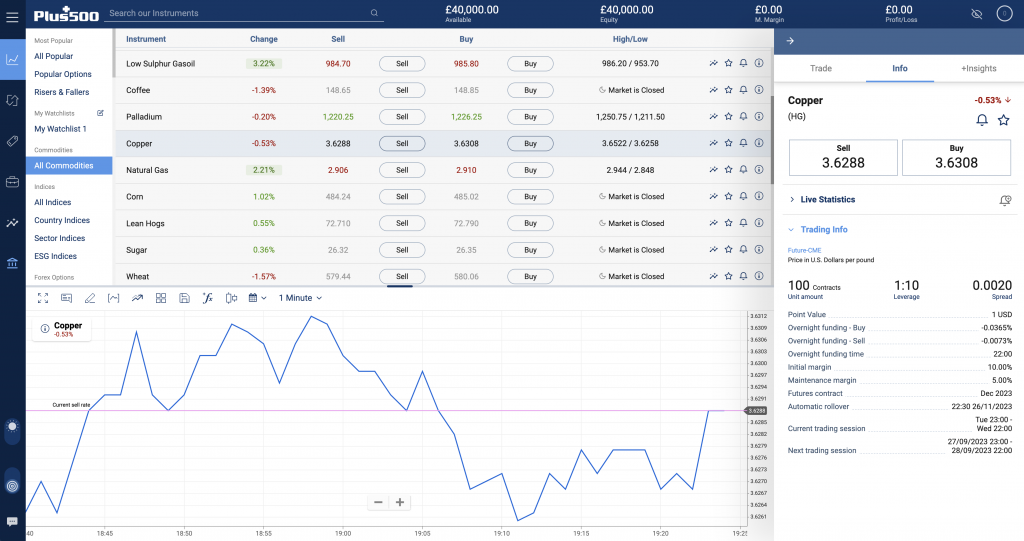Favorite Copper star in info panel
The width and height of the screenshot is (1024, 541).
point(1004,120)
